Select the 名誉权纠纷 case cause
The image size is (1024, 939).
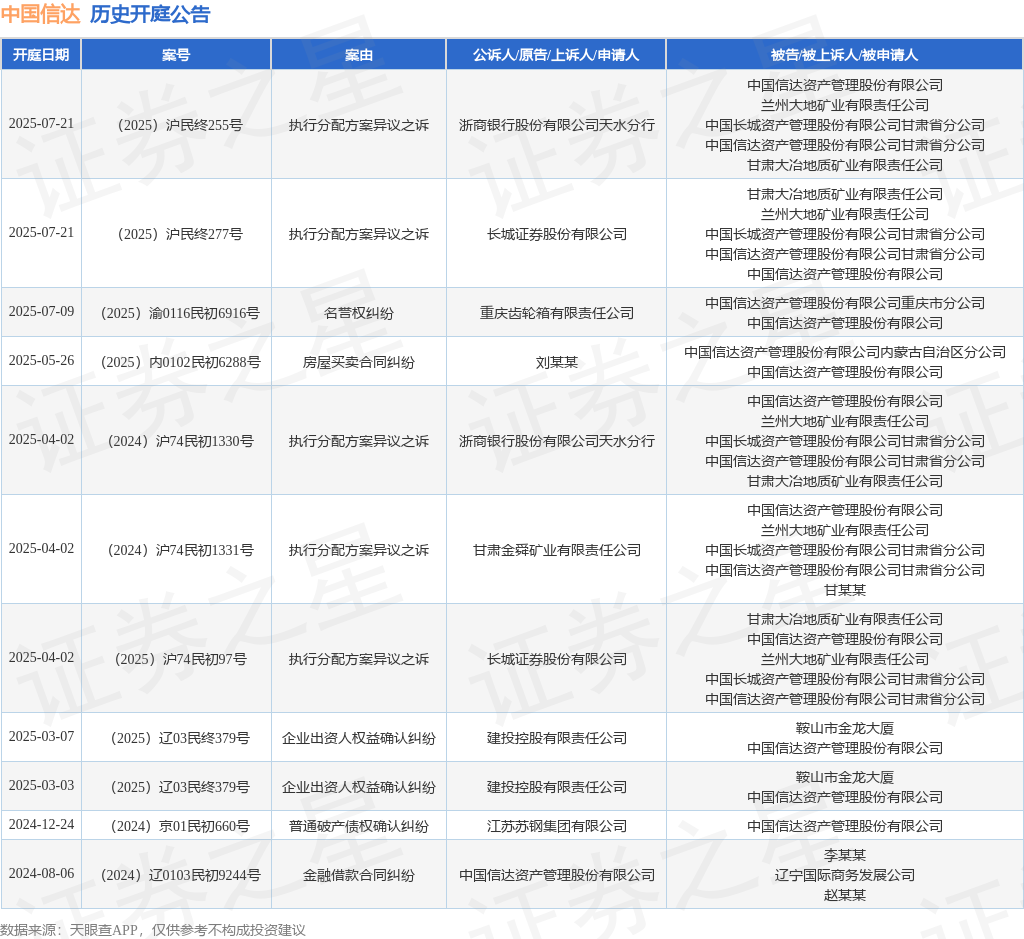359,313
